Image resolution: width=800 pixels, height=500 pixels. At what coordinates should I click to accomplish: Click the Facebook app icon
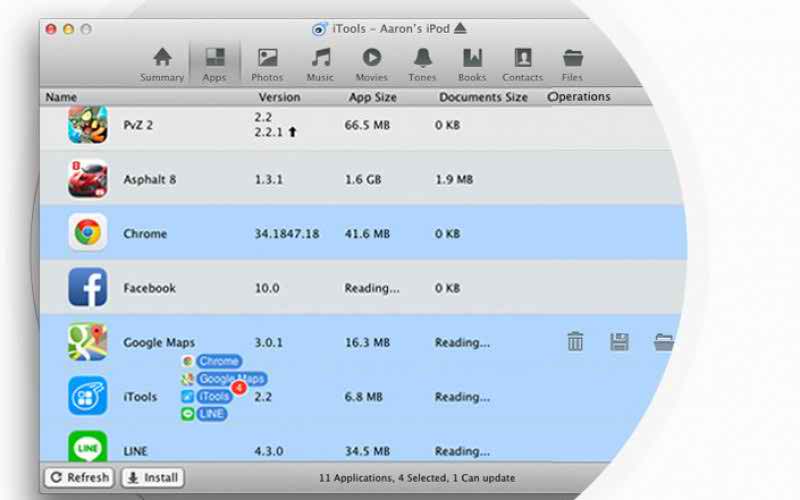[88, 287]
